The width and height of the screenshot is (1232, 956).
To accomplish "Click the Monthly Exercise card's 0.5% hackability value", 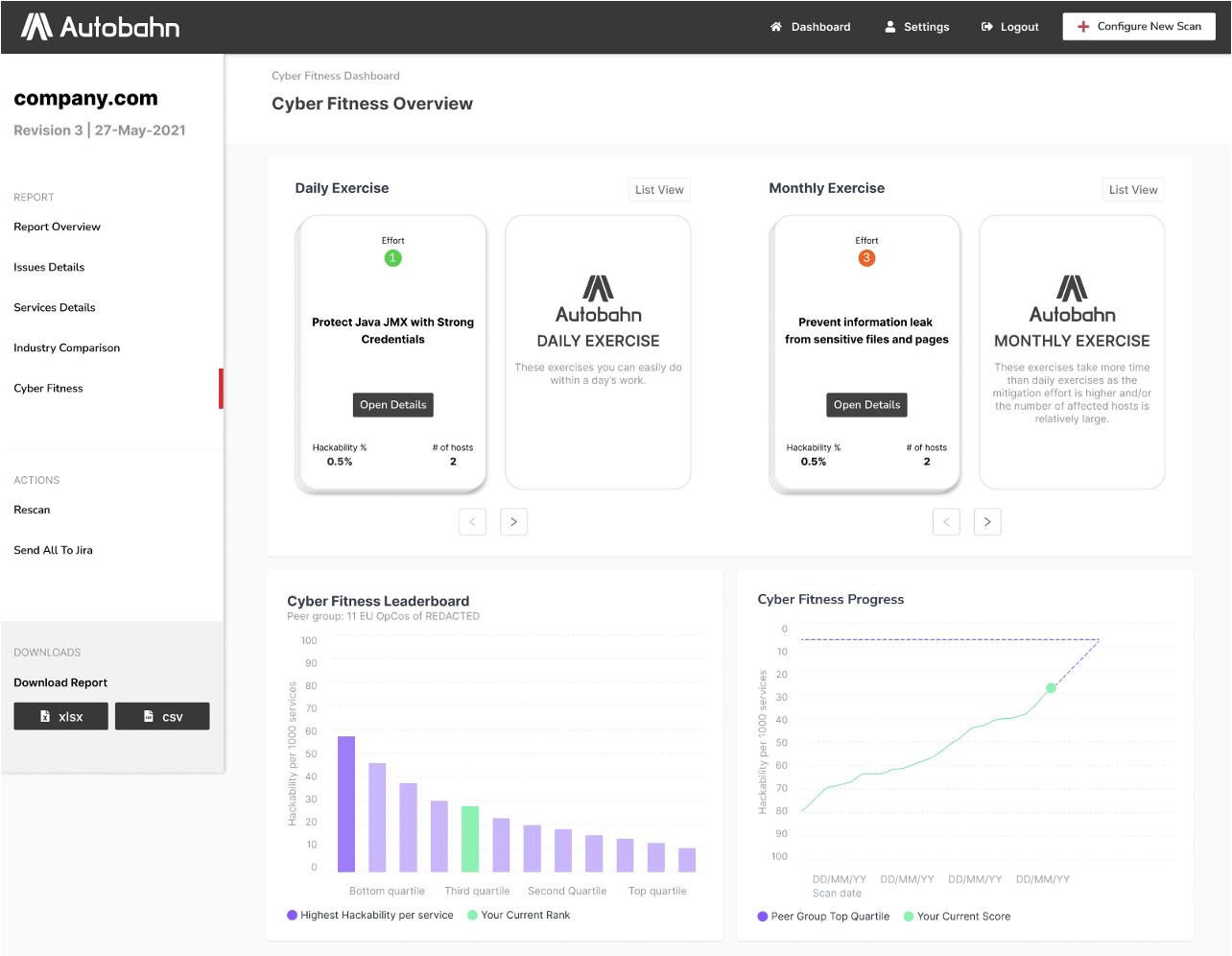I will [x=814, y=462].
